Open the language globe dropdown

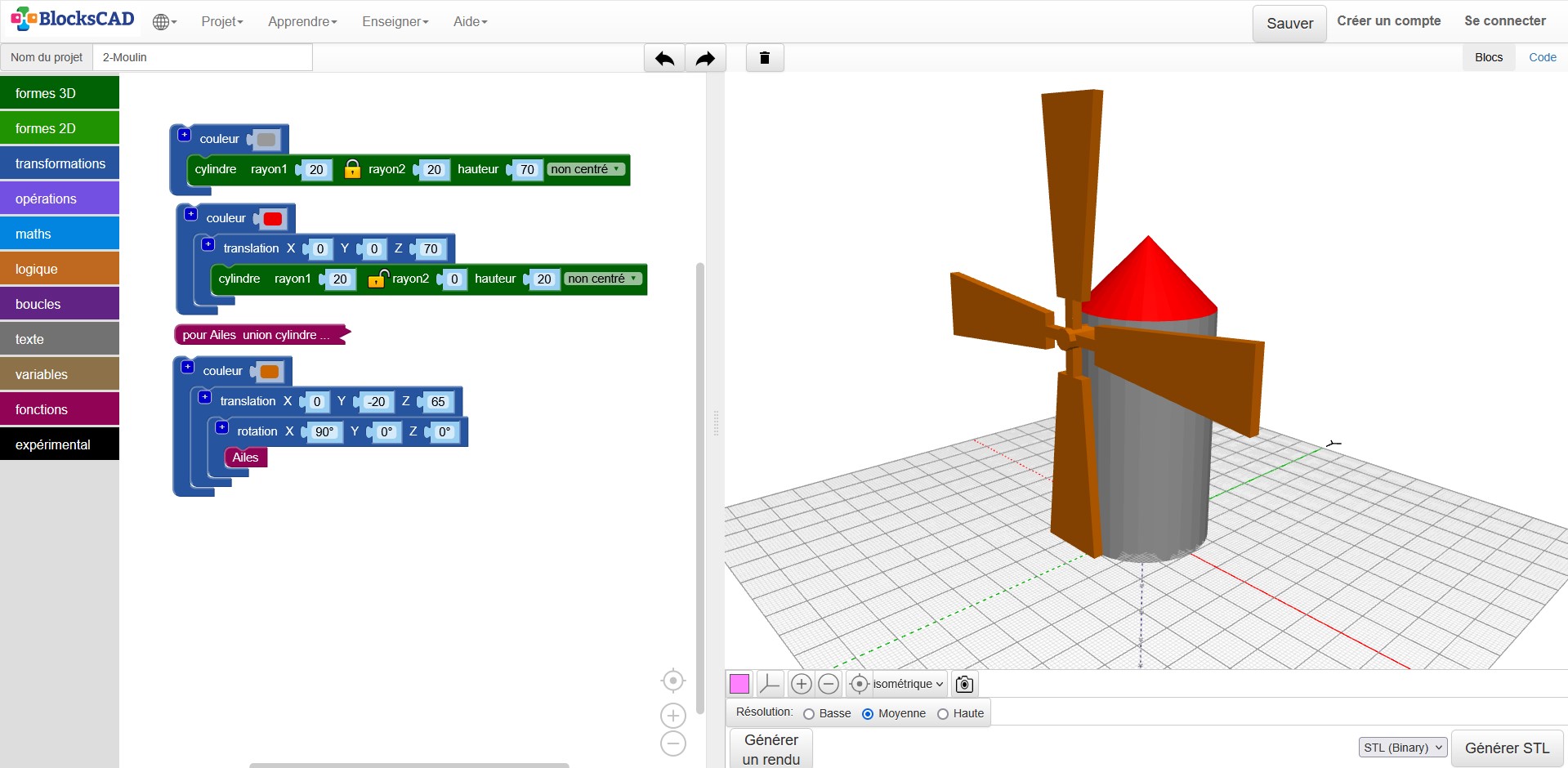164,22
